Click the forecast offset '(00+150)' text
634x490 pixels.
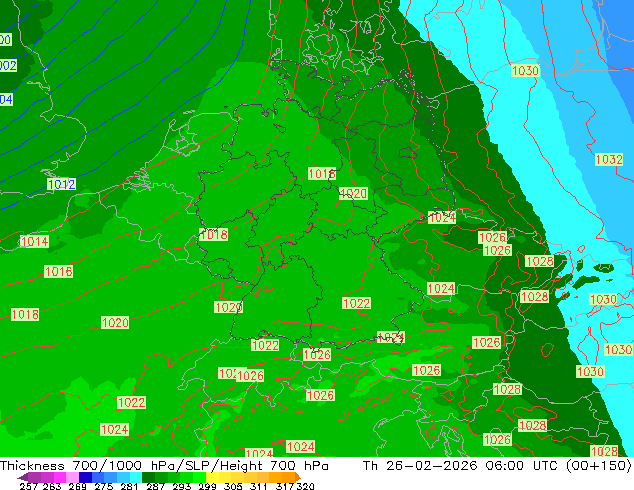tap(598, 466)
